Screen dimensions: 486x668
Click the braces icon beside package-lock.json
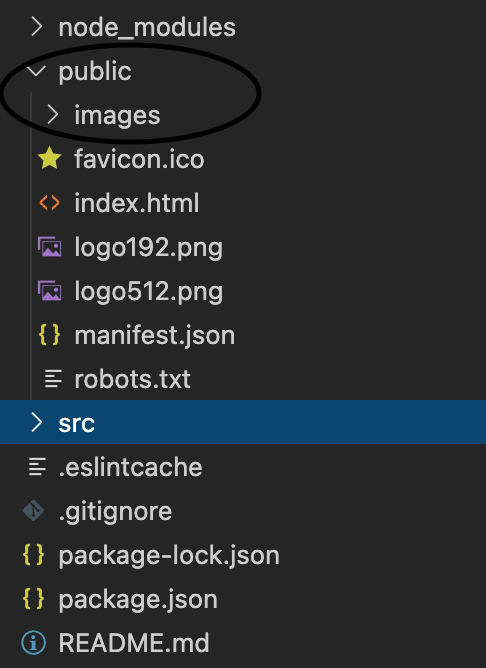(34, 555)
